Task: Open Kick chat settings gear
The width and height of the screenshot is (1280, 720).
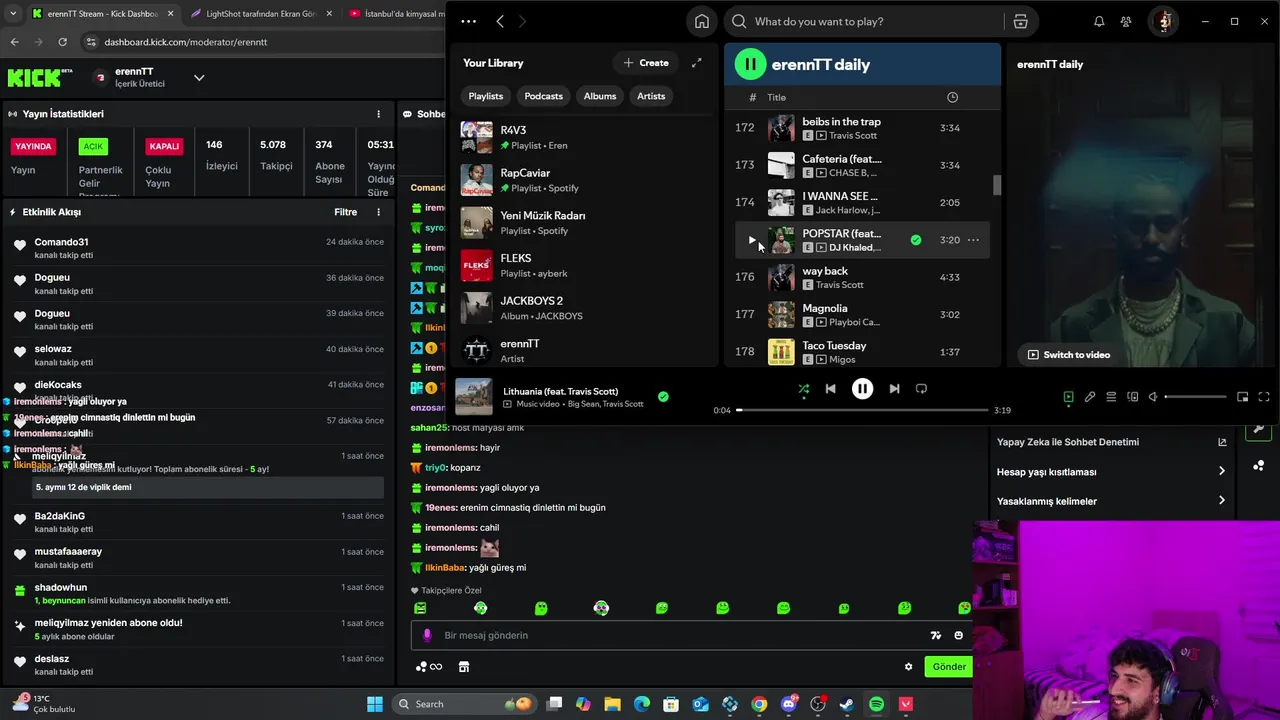Action: (x=908, y=667)
